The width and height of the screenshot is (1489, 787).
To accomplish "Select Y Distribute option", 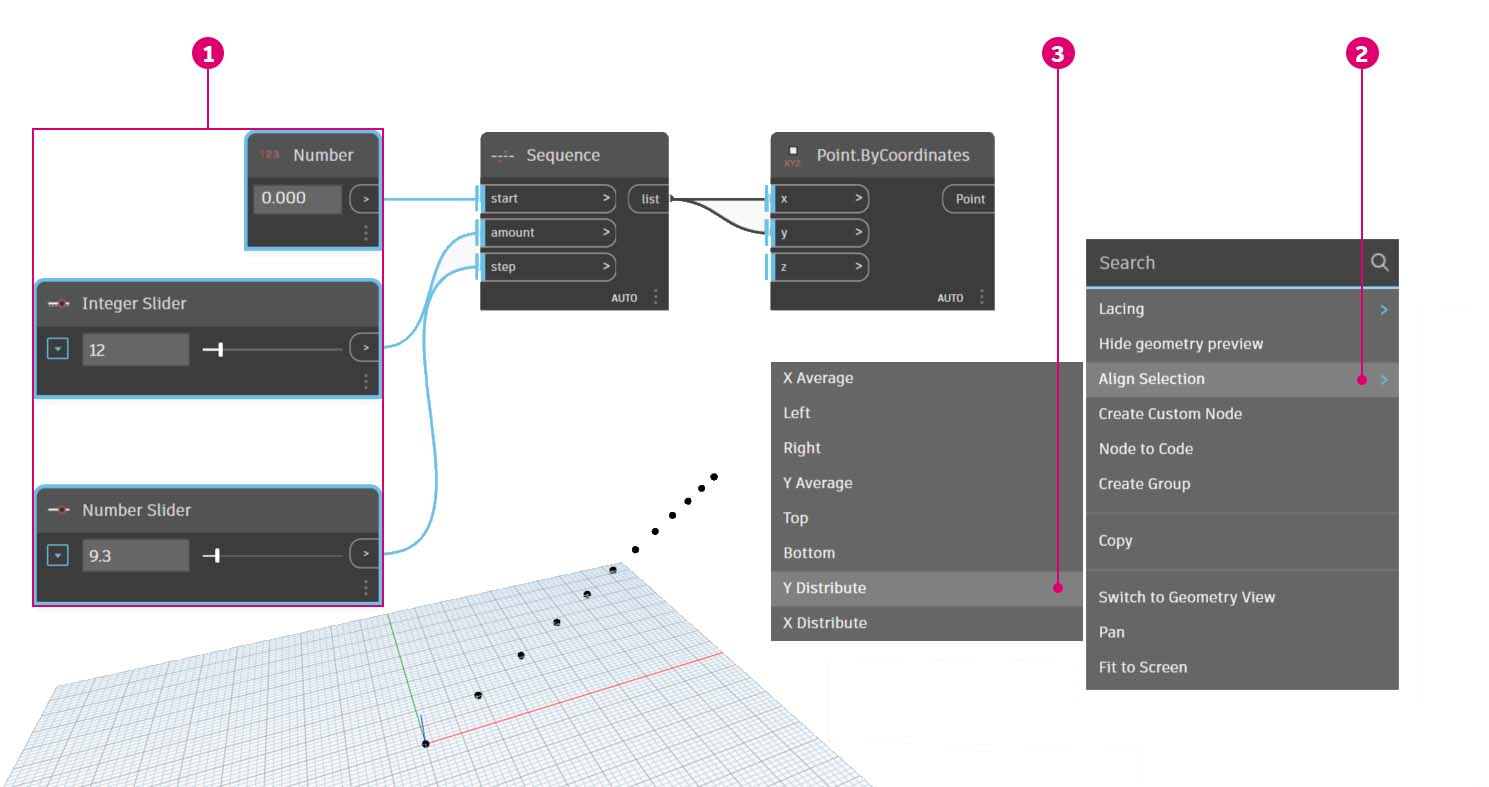I will (927, 588).
